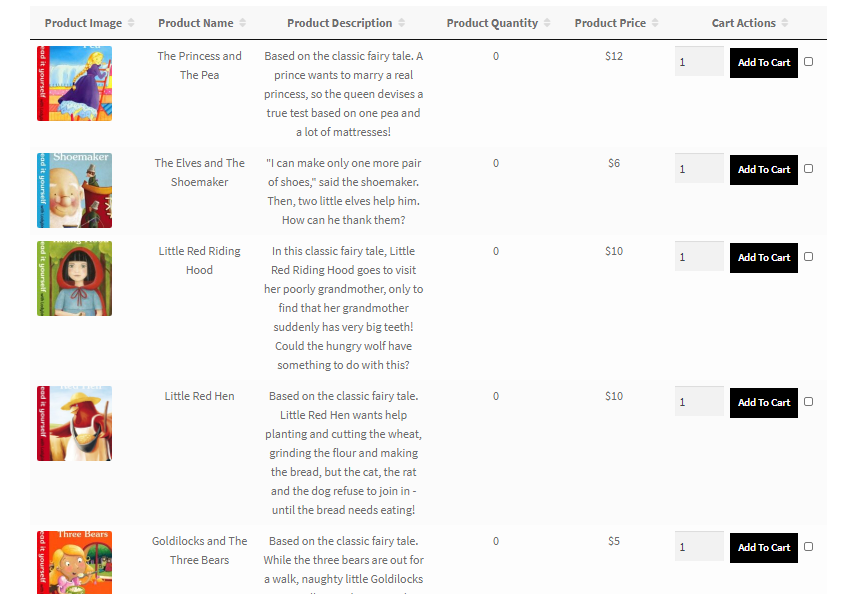Add Little Red Hen to cart

point(764,403)
